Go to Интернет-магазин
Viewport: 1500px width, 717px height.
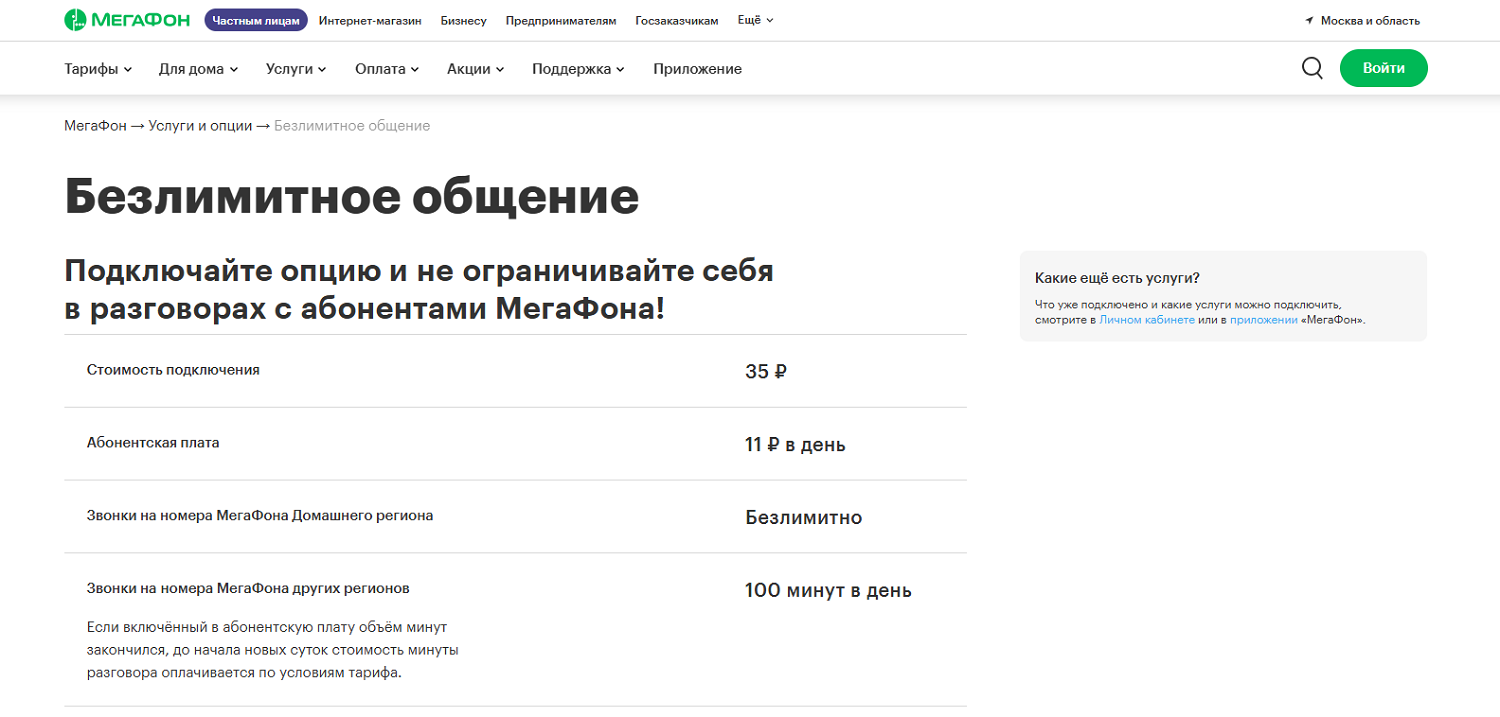[370, 20]
